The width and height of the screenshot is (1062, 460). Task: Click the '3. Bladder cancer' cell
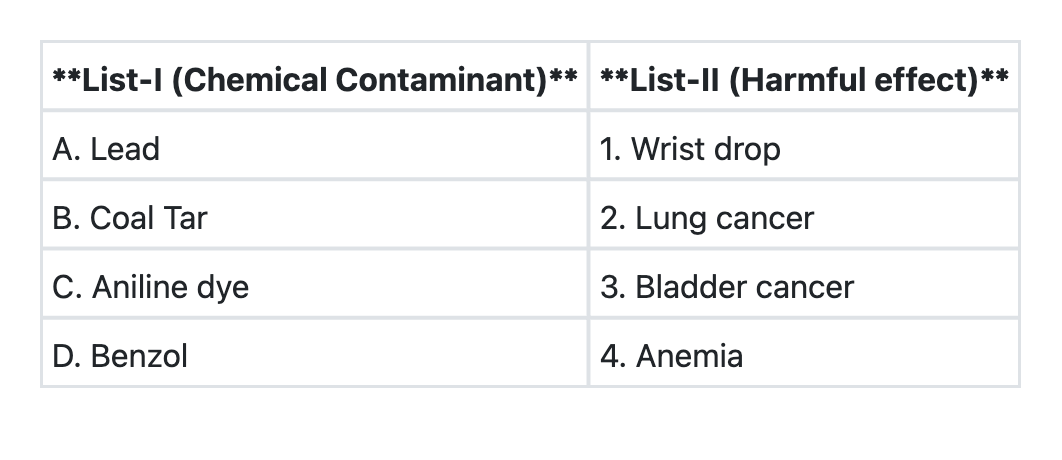(804, 287)
